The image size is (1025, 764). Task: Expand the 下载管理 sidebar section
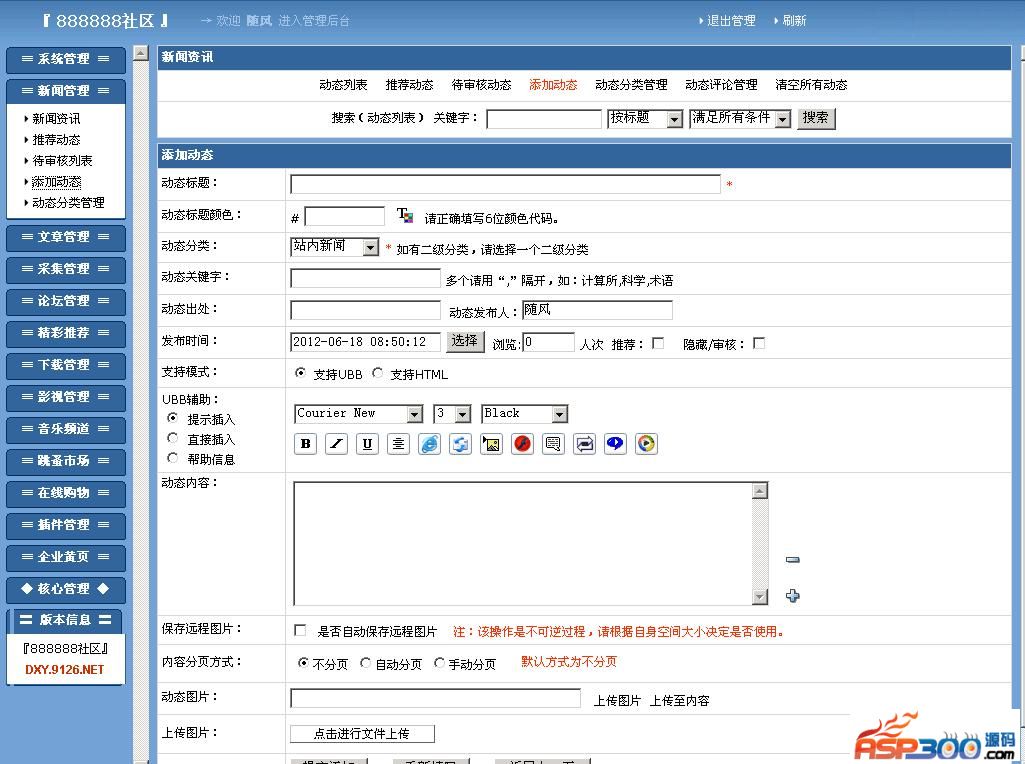point(65,365)
